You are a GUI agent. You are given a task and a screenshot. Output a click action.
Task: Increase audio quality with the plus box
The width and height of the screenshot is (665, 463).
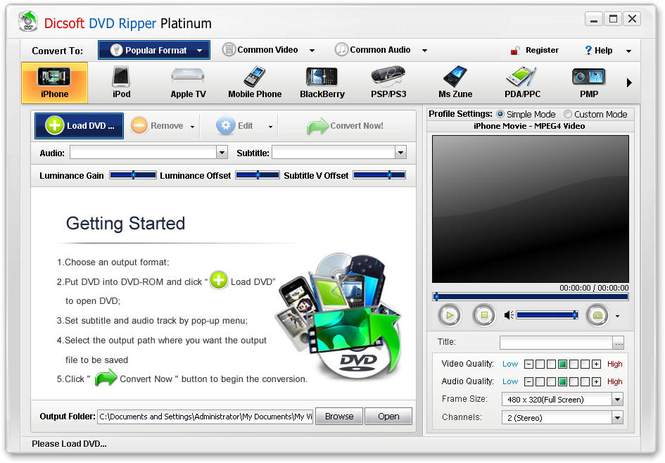[x=596, y=382]
